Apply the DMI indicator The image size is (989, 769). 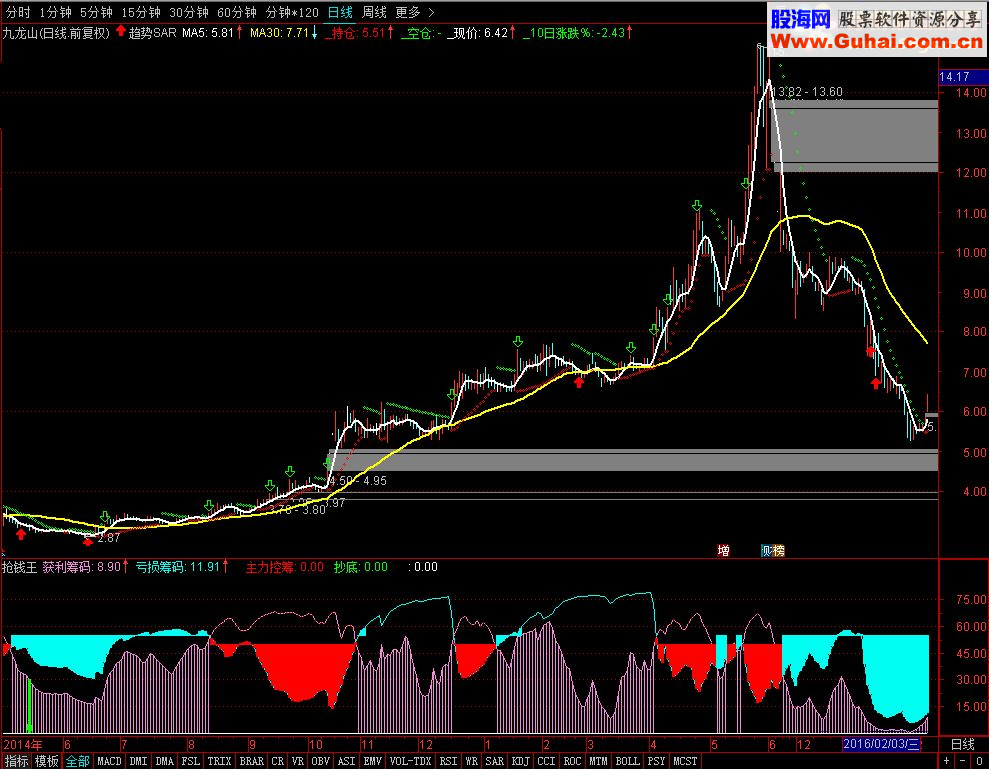[x=138, y=761]
